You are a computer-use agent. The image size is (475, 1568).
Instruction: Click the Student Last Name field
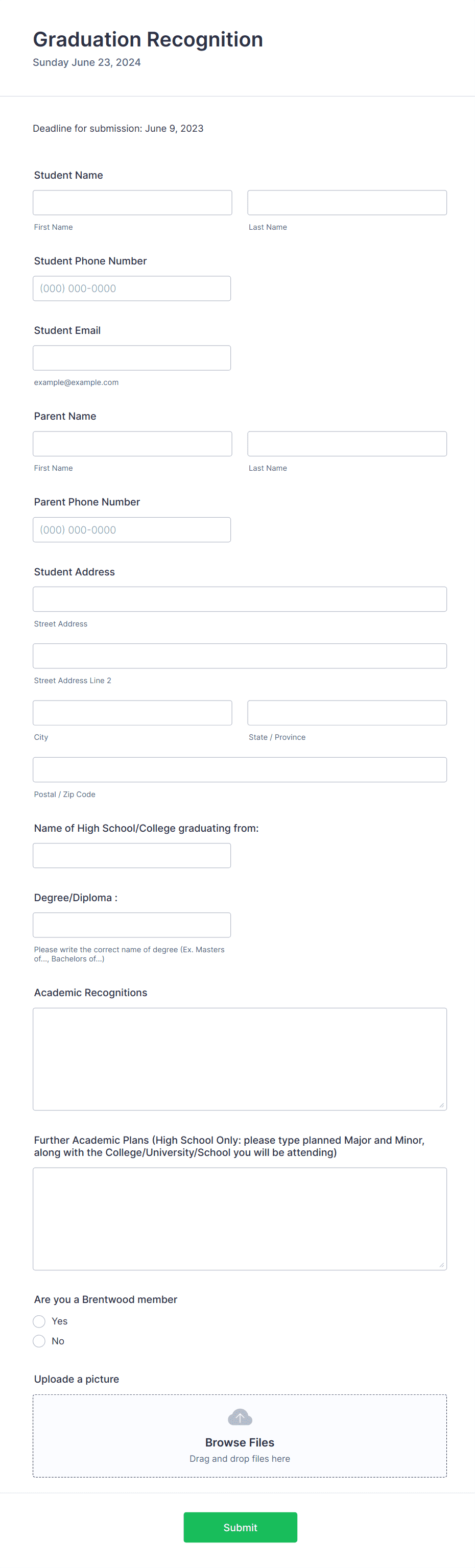pyautogui.click(x=346, y=202)
